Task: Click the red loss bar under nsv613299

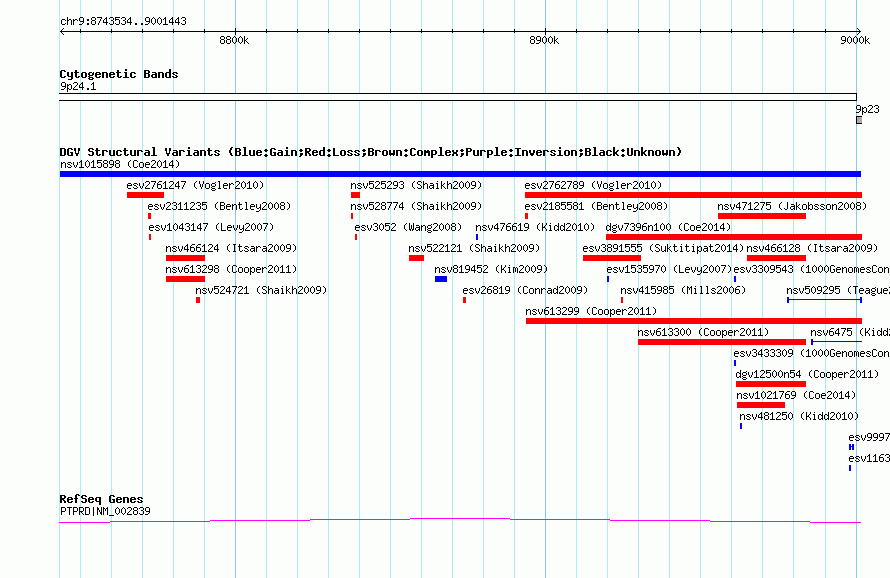Action: click(694, 321)
